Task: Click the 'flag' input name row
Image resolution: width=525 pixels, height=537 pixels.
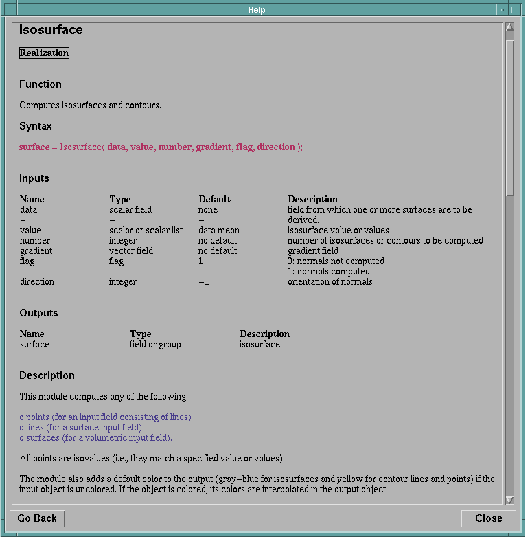Action: 27,261
